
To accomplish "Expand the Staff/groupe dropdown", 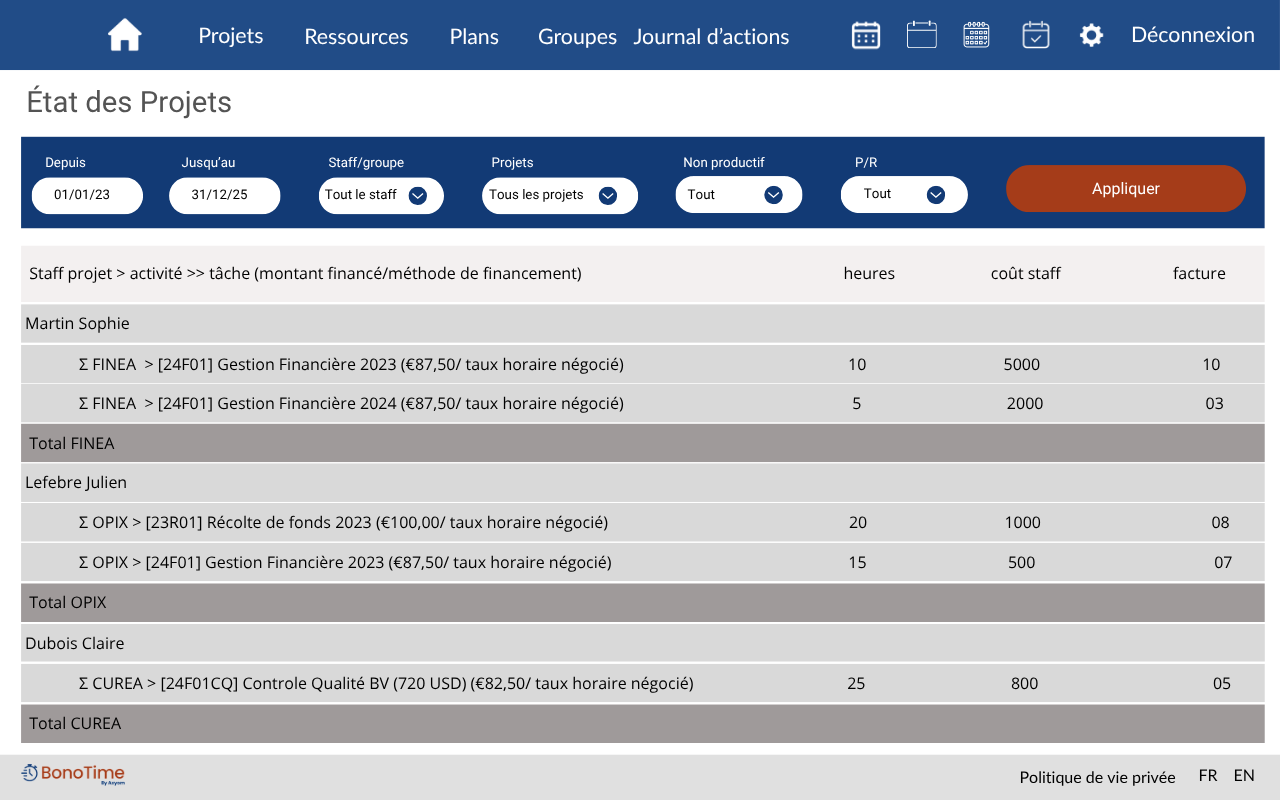I will 381,195.
